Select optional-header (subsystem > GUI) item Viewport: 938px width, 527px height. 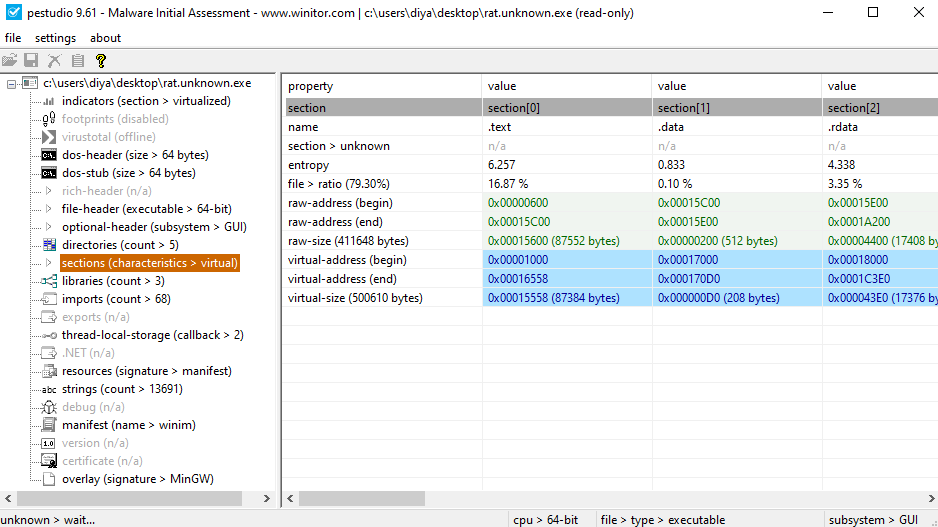tap(154, 227)
